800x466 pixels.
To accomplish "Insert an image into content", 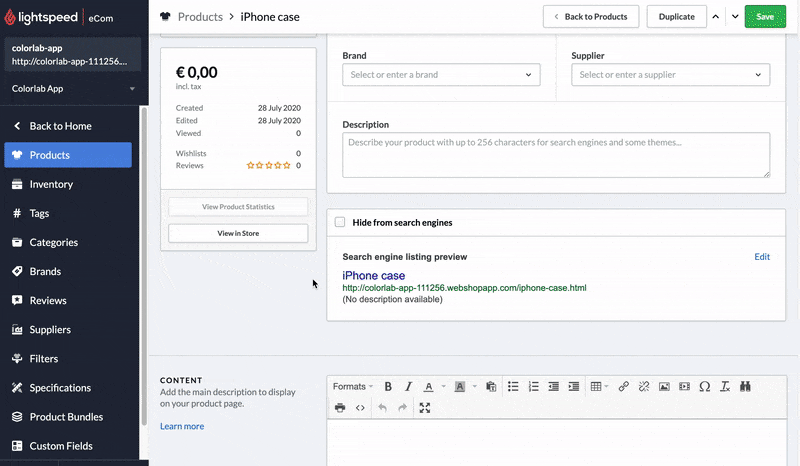I will (x=664, y=386).
